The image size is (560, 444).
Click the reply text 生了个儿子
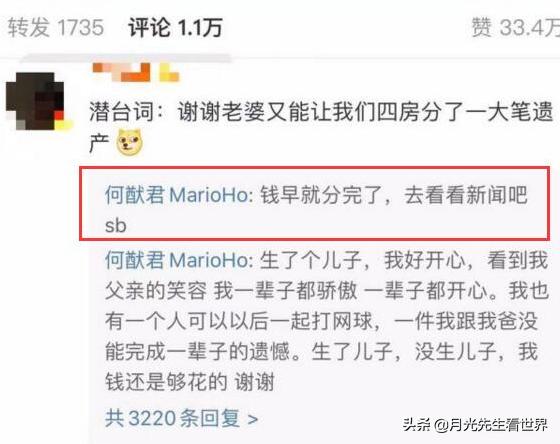[x=310, y=260]
